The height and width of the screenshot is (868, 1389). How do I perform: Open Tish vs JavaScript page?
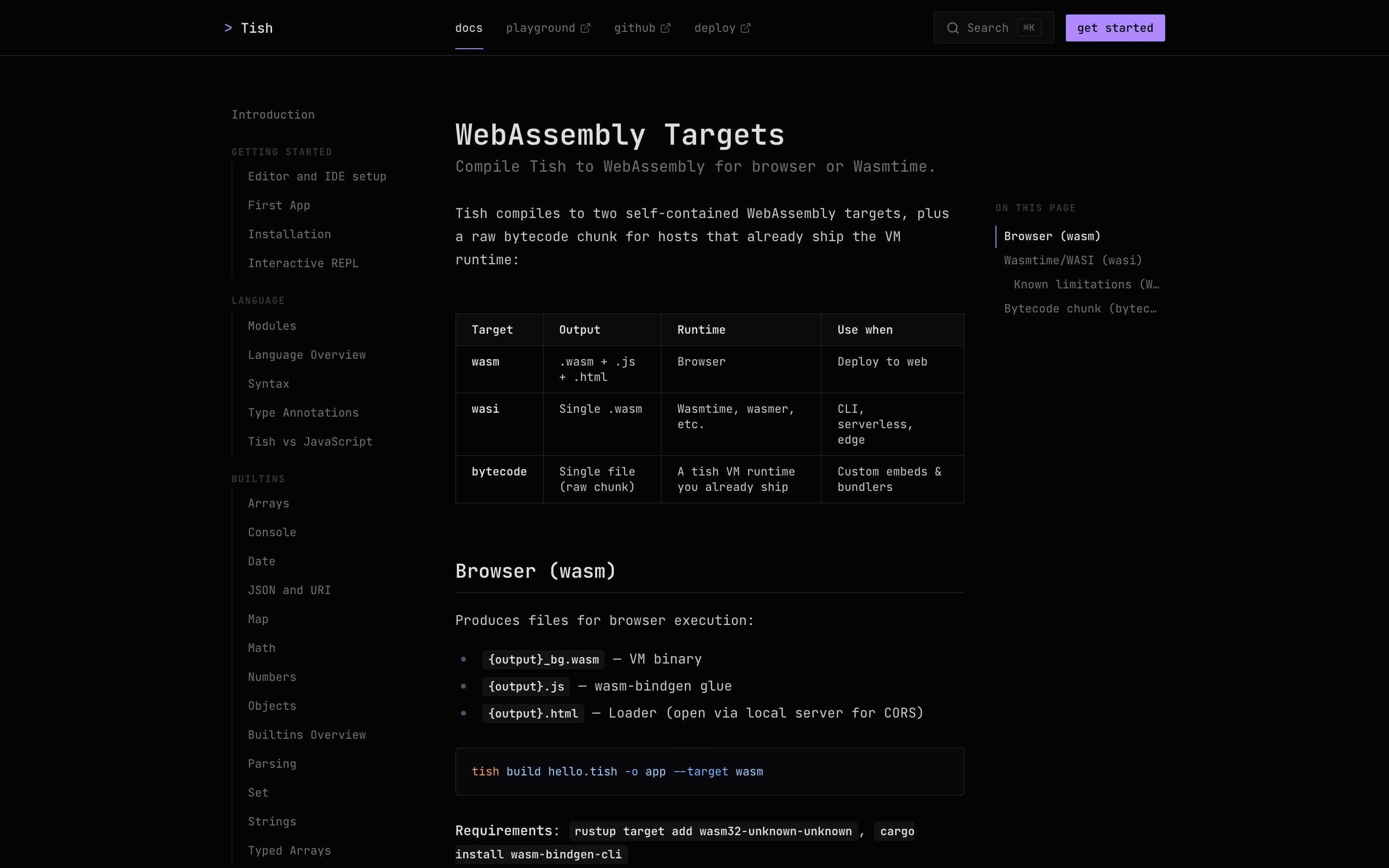(x=310, y=441)
